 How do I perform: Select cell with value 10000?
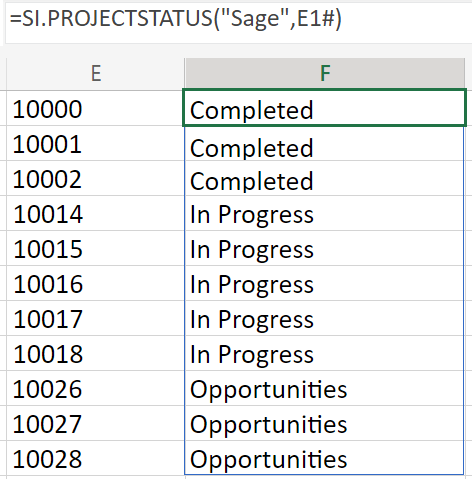(95, 108)
